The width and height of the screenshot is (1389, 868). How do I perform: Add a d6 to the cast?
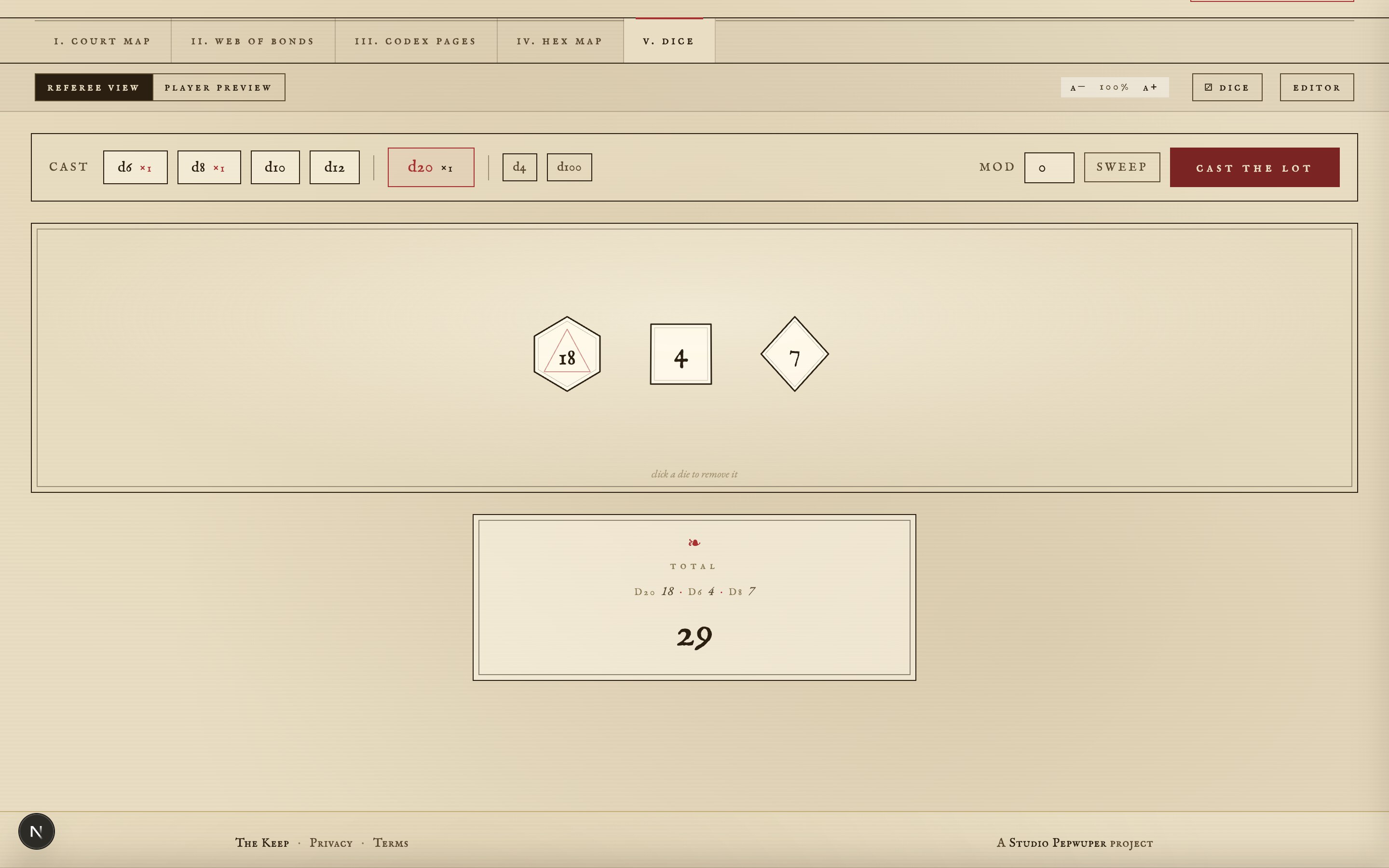point(136,167)
